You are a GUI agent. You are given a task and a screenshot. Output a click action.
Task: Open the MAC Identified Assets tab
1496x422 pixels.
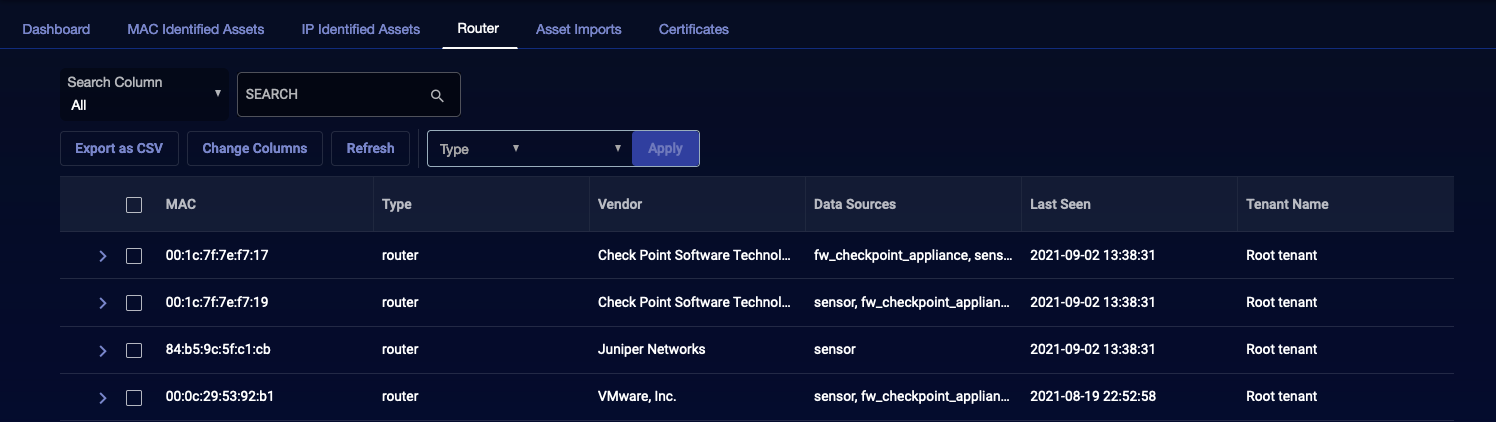[x=196, y=29]
